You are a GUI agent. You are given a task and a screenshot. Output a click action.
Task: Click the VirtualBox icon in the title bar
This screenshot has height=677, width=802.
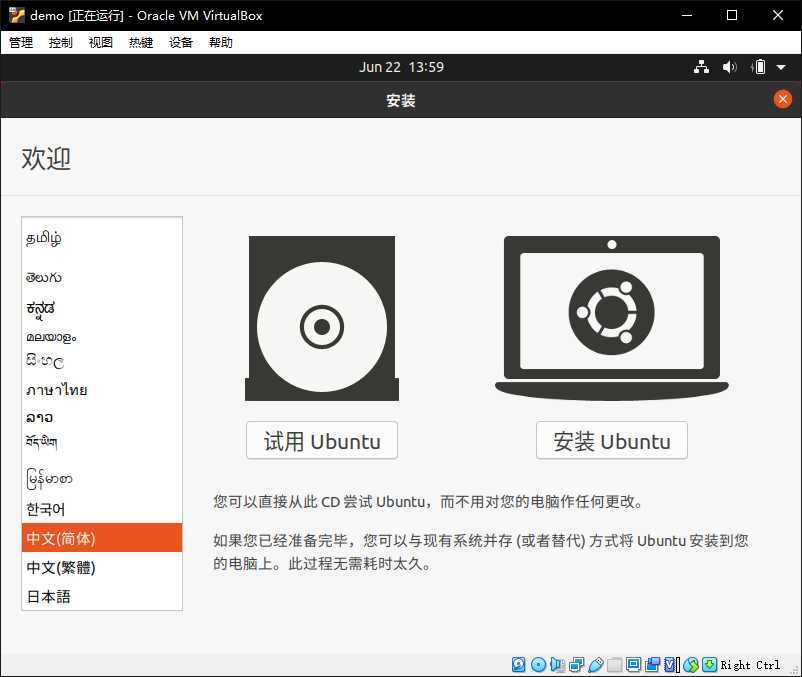coord(16,15)
